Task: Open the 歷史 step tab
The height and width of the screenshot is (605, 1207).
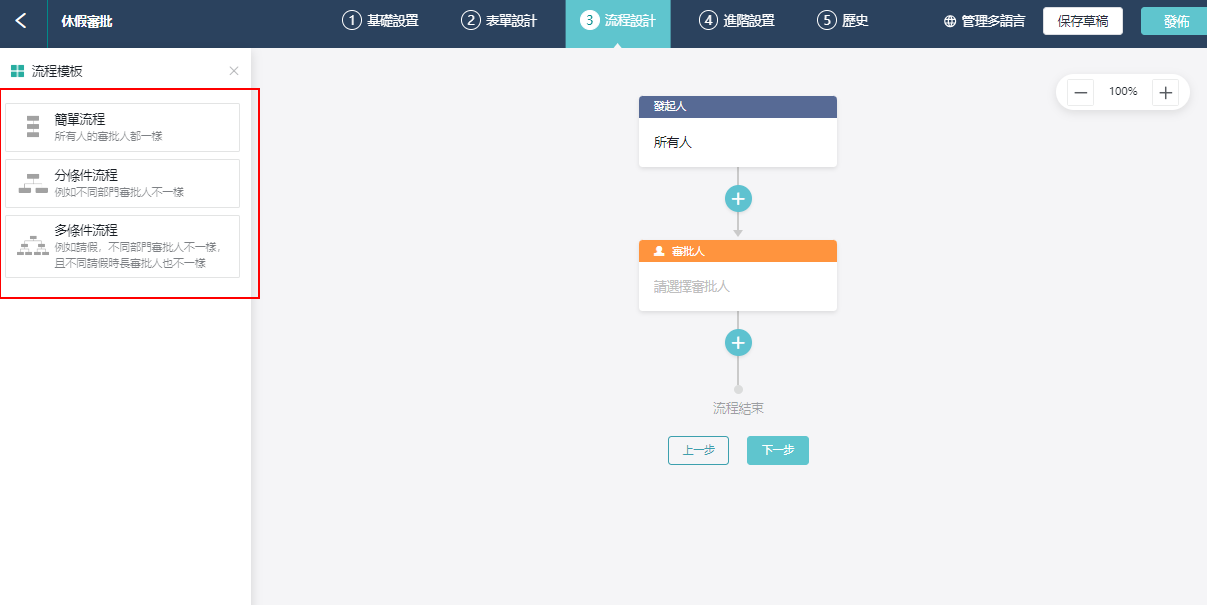Action: (x=842, y=21)
